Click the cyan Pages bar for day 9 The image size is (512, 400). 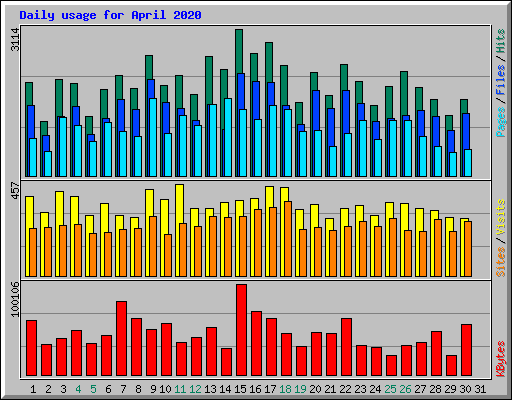point(153,137)
